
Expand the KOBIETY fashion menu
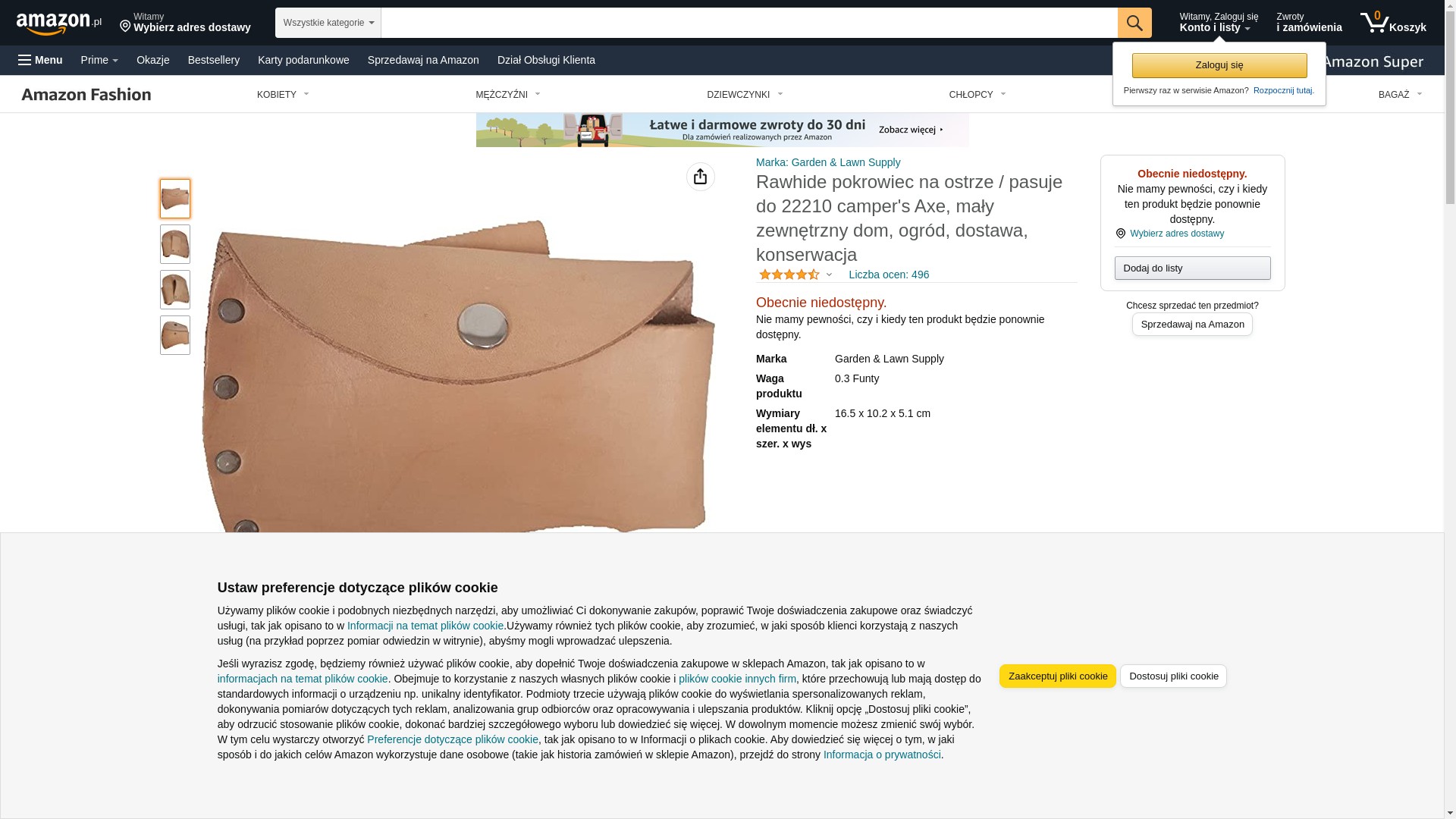click(283, 95)
